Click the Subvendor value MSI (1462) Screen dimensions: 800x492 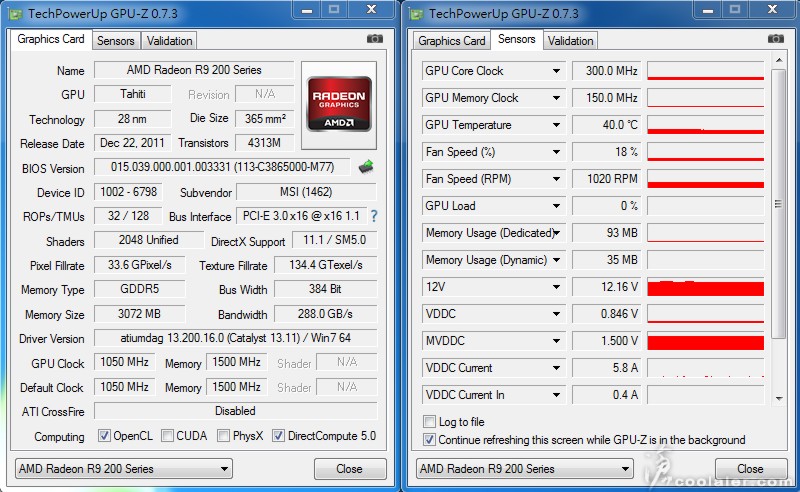306,192
